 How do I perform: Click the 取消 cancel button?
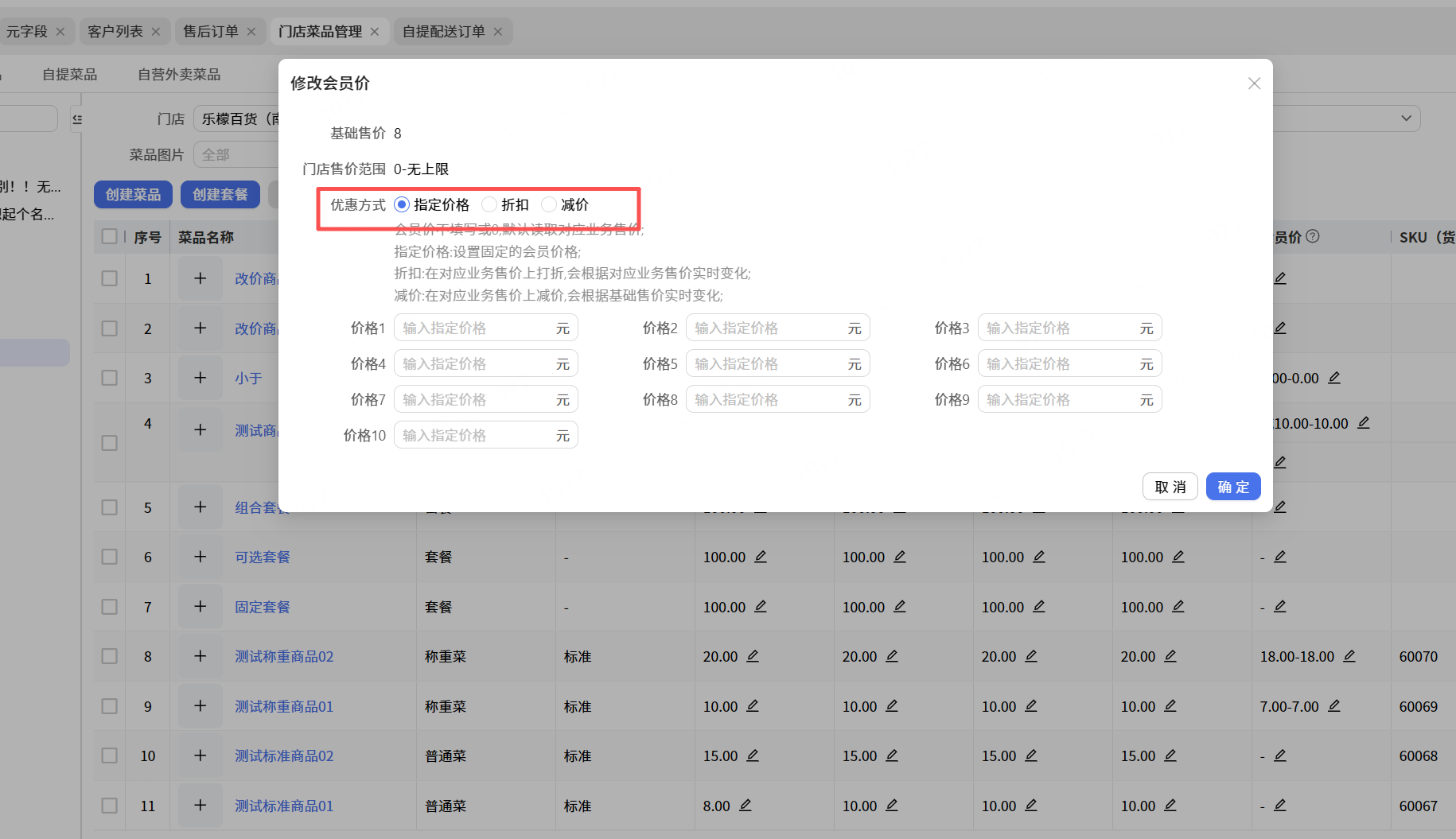point(1170,487)
